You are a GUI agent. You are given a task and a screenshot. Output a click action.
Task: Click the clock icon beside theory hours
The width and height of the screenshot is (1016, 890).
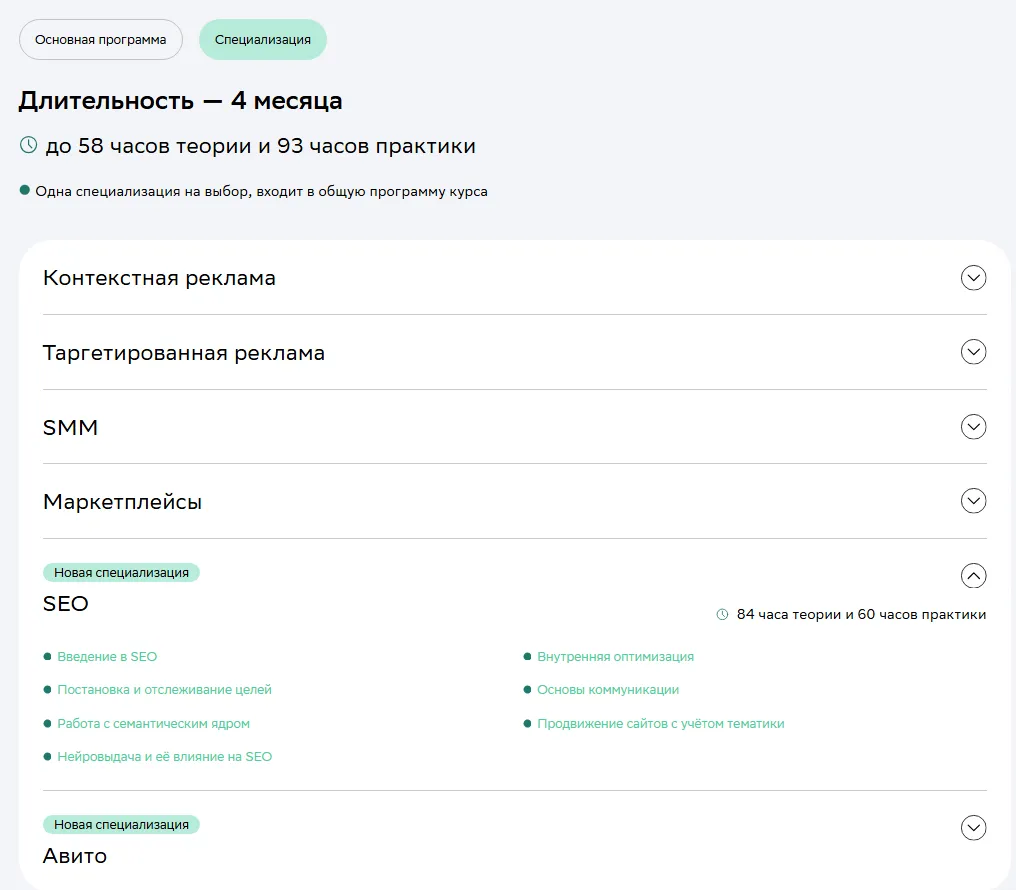[x=28, y=146]
